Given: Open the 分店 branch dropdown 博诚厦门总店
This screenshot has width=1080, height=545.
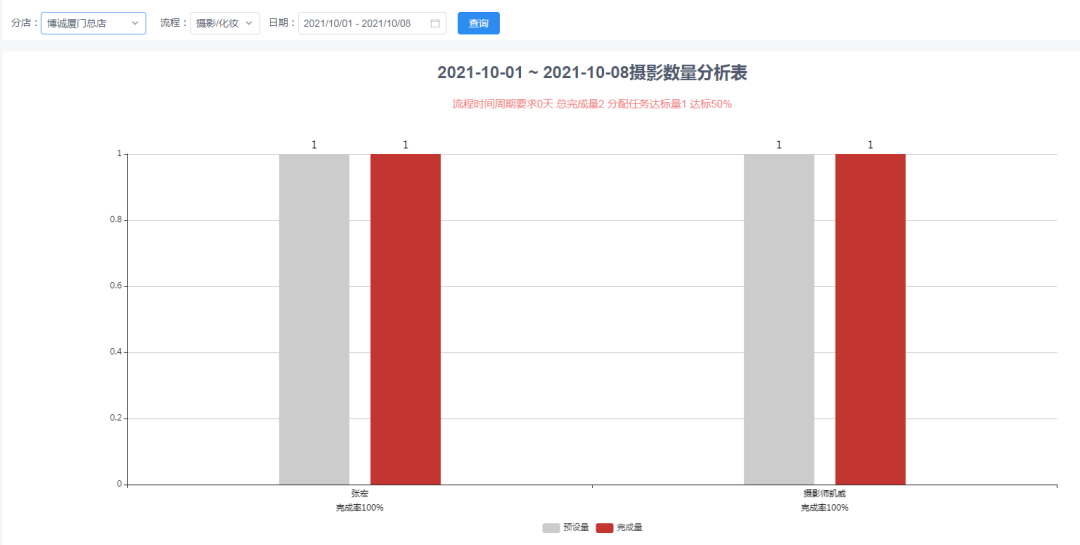Looking at the screenshot, I should click(93, 23).
